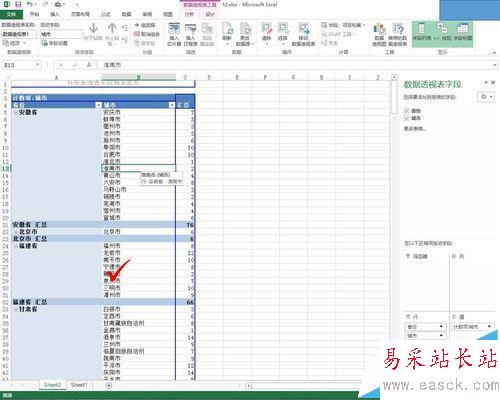Screen dimensions: 500x400
Task: Close the PivotTable Fields pane
Action: (x=493, y=82)
